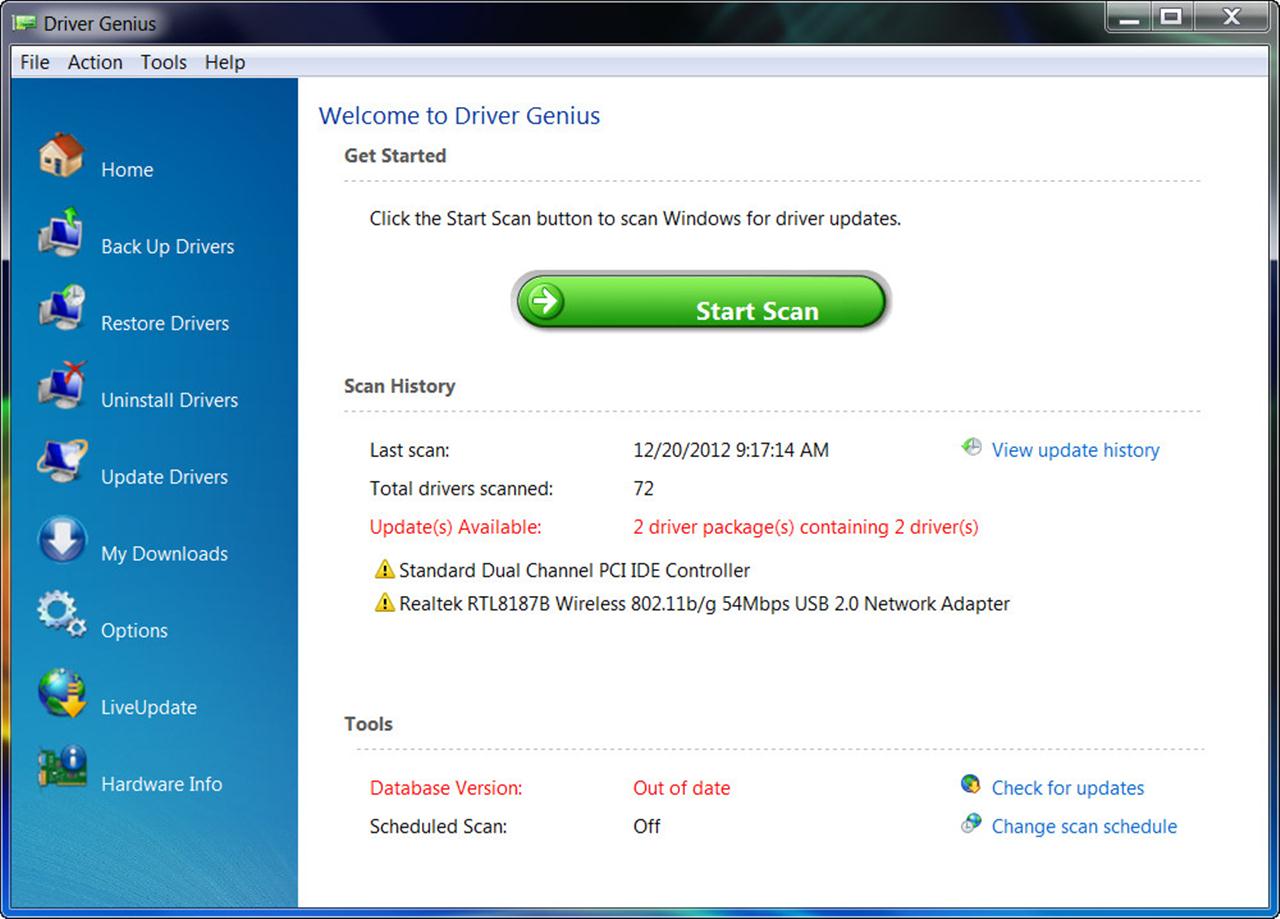The width and height of the screenshot is (1280, 919).
Task: Open the Help menu
Action: click(225, 62)
